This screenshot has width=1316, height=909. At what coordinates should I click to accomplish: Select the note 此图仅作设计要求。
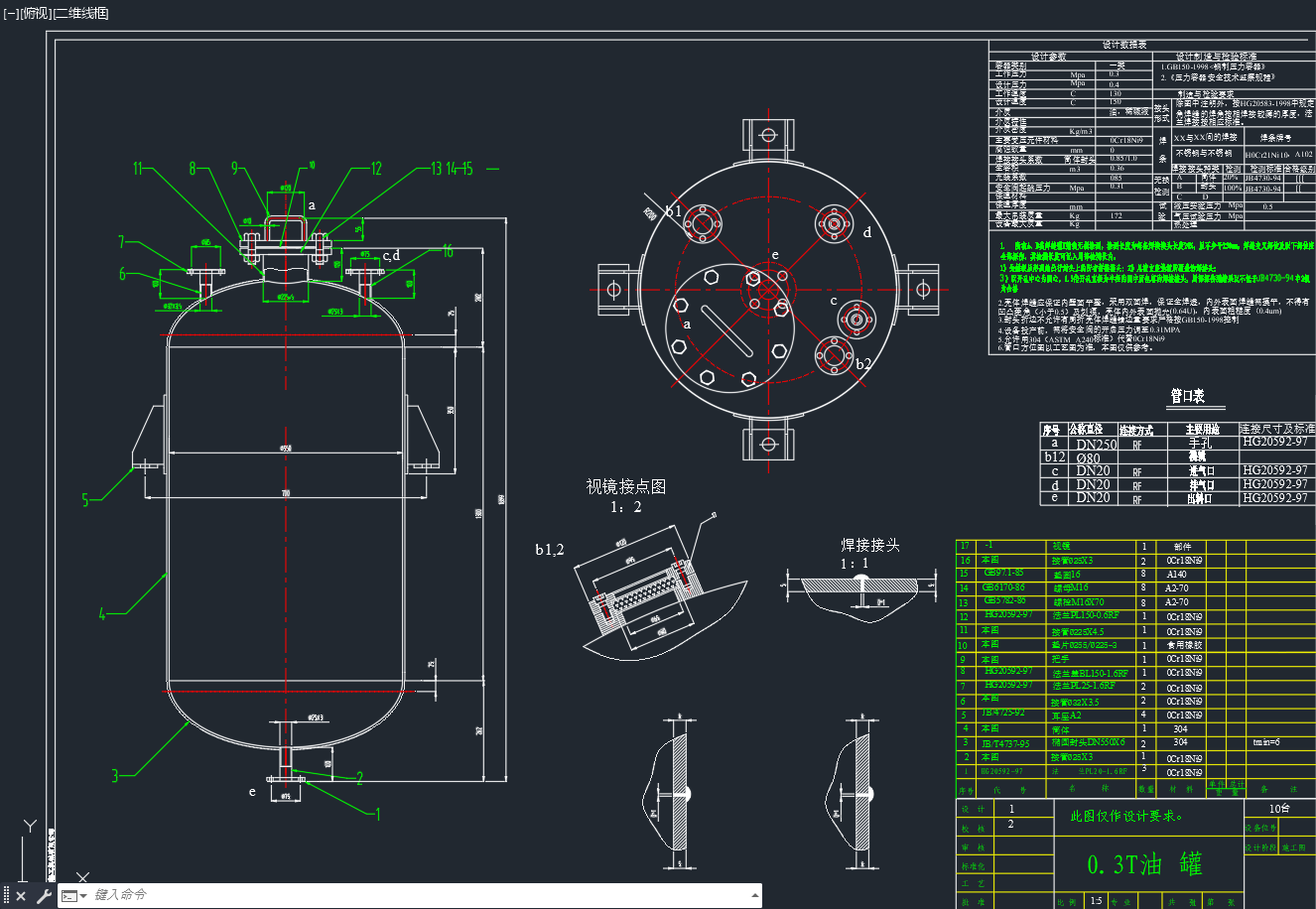click(1125, 817)
